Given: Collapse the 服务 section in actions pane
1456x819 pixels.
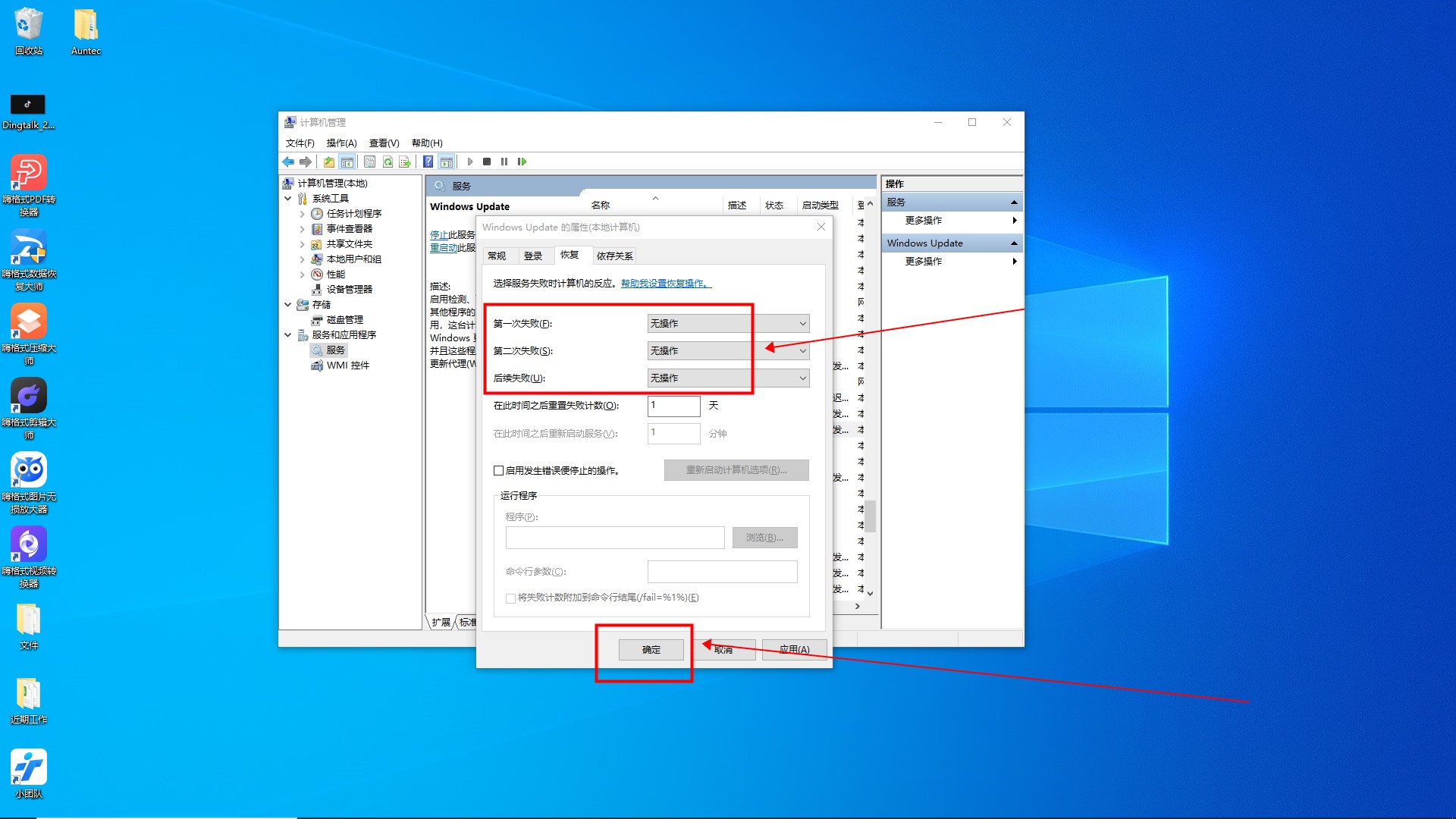Looking at the screenshot, I should [x=1014, y=202].
